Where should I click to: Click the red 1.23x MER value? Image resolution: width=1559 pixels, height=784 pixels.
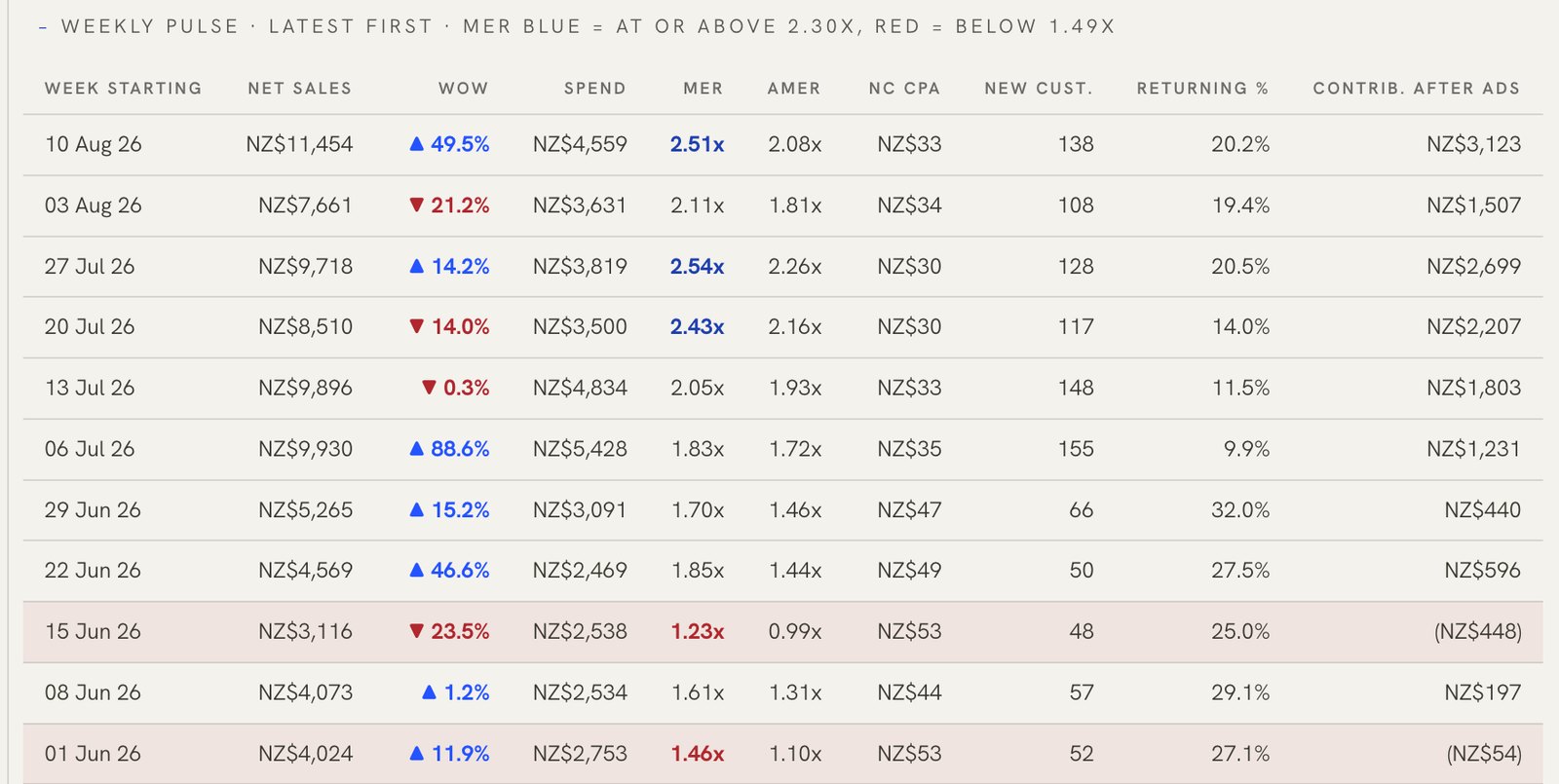697,632
